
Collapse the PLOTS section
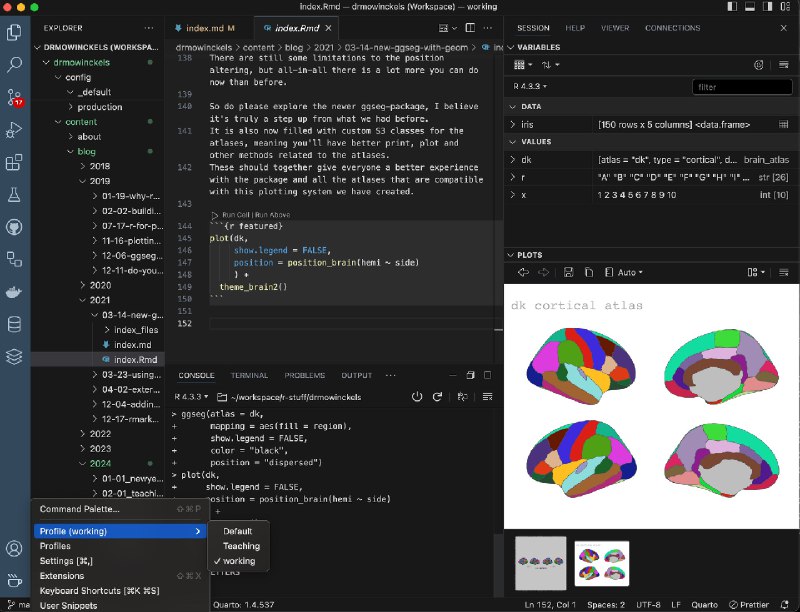point(511,255)
